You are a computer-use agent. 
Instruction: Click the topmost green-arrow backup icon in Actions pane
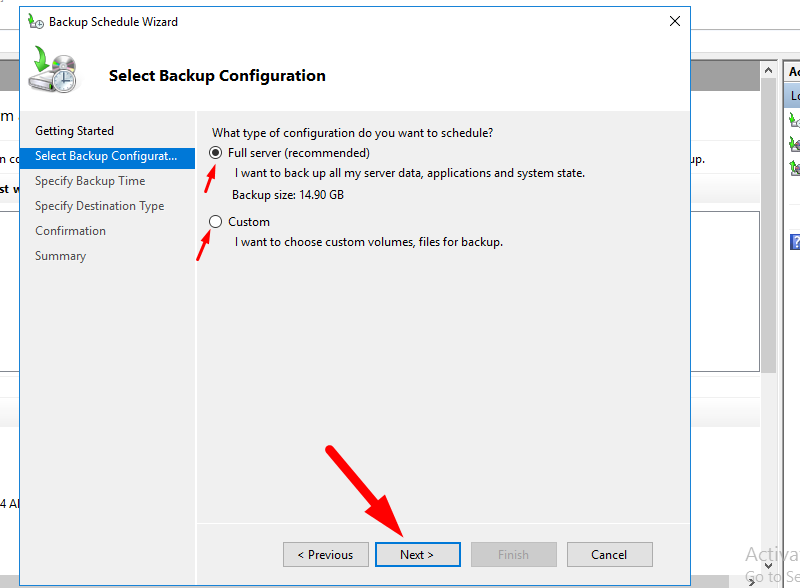[794, 120]
